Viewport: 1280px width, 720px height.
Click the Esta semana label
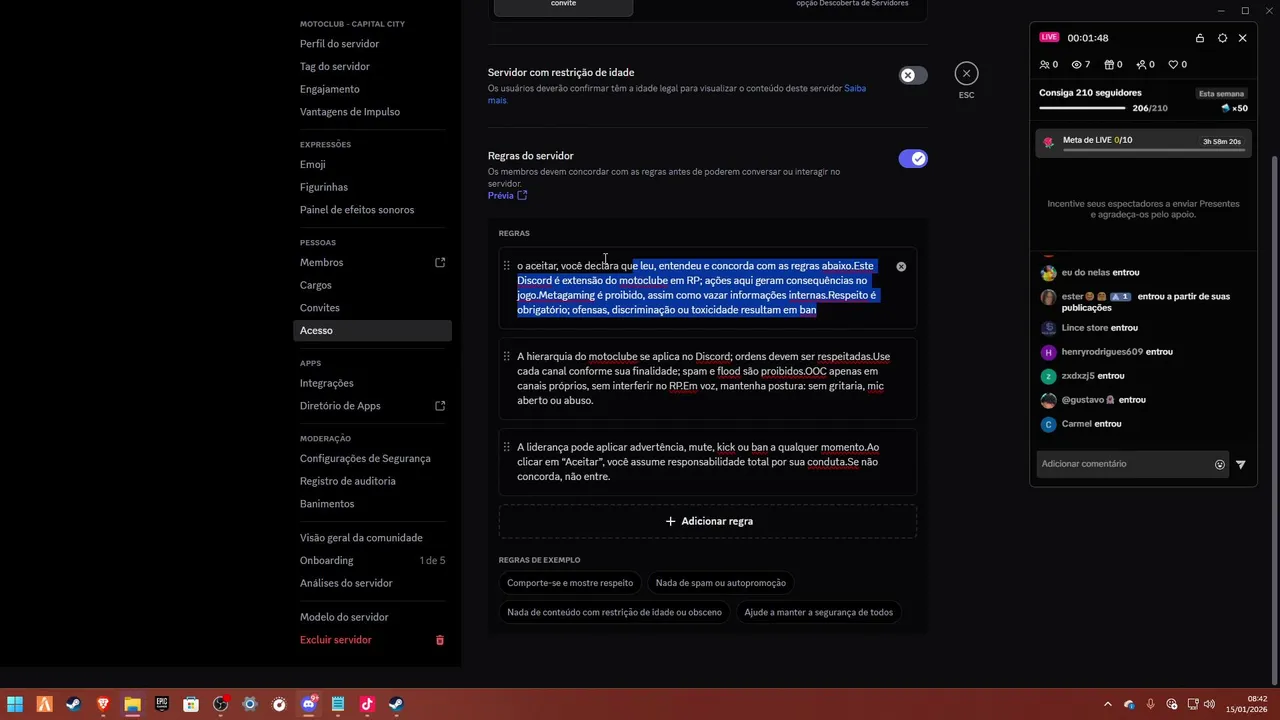point(1221,94)
